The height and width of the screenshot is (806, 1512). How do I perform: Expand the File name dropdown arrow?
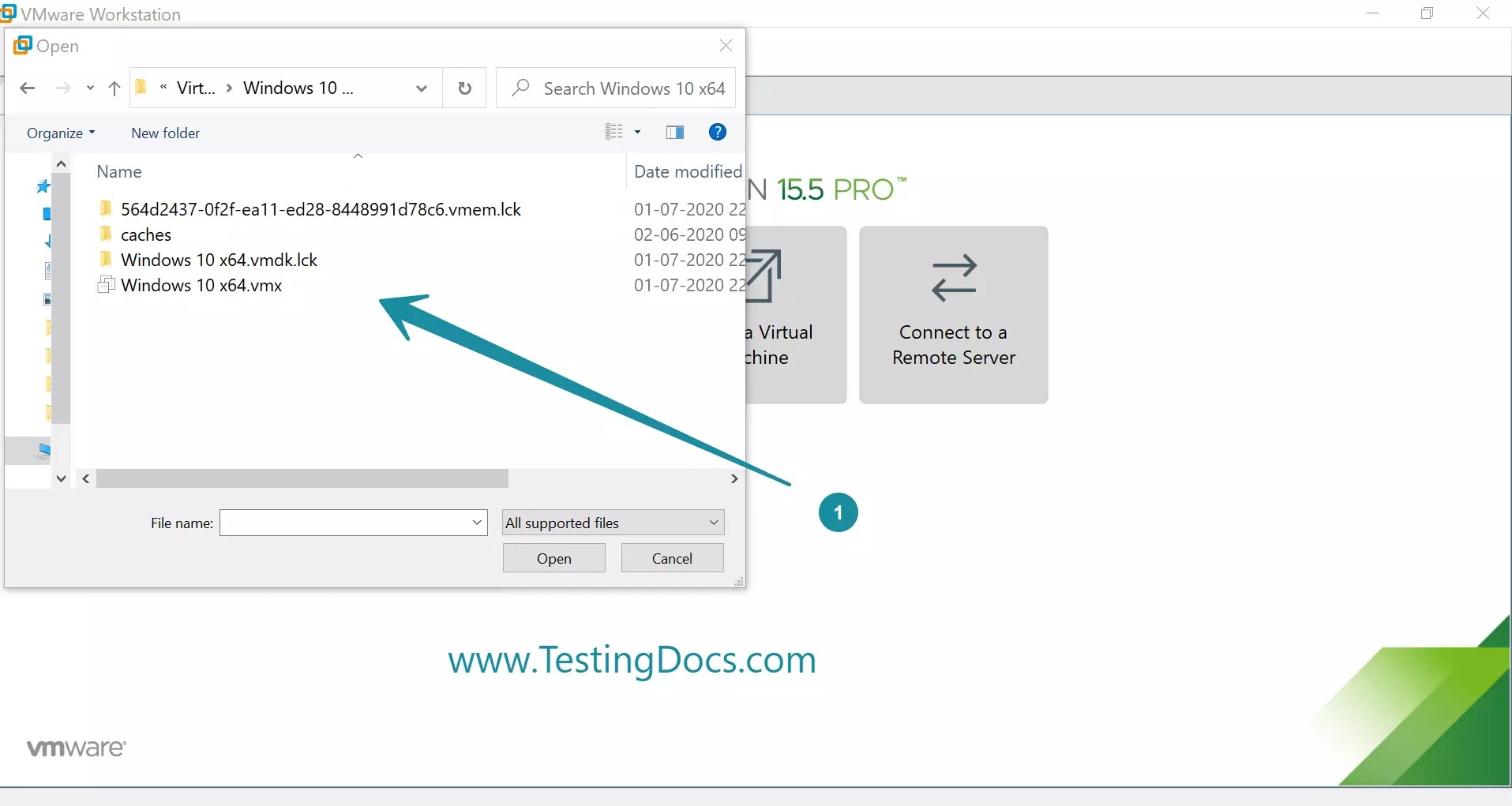[x=477, y=523]
